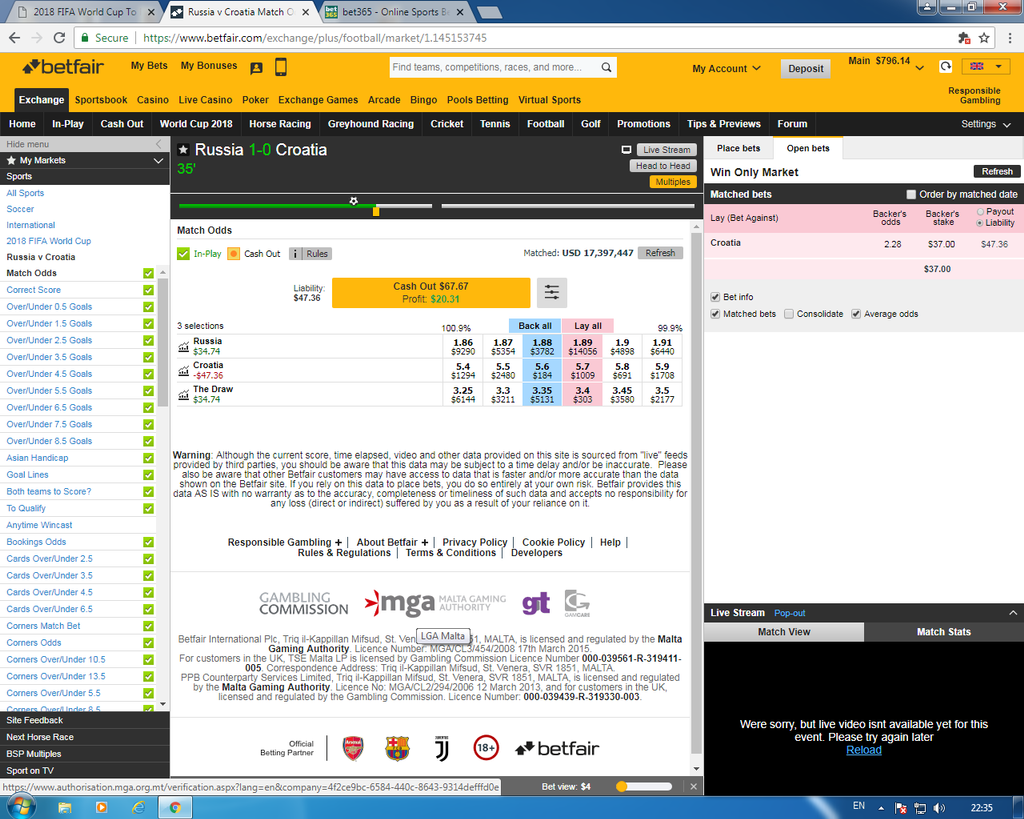Image resolution: width=1024 pixels, height=819 pixels.
Task: Enable the Consolidate checkbox
Action: click(789, 313)
